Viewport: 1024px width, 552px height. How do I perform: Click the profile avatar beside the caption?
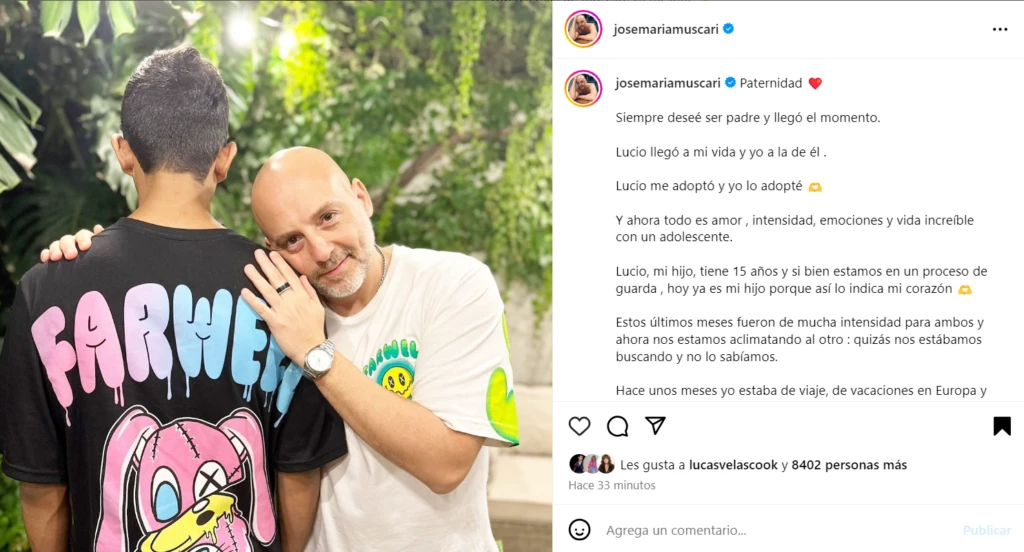[583, 88]
